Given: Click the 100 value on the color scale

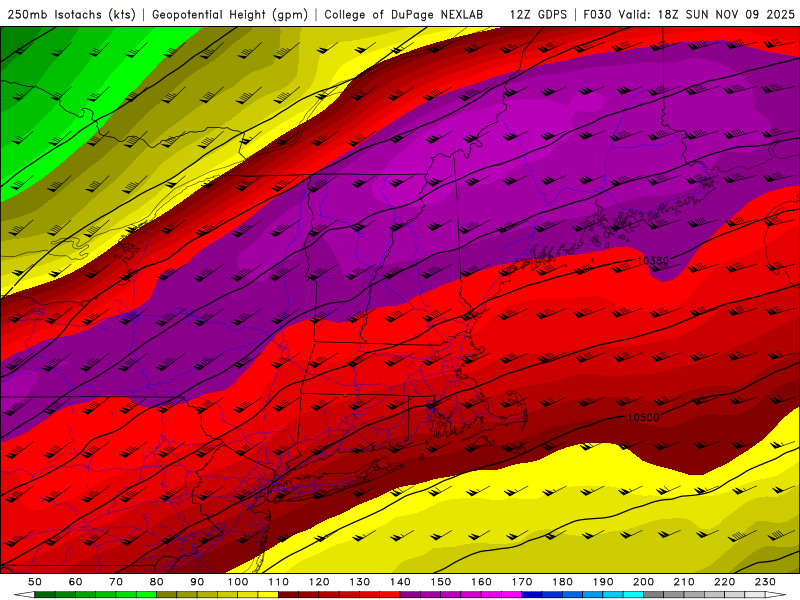Looking at the screenshot, I should click(238, 582).
